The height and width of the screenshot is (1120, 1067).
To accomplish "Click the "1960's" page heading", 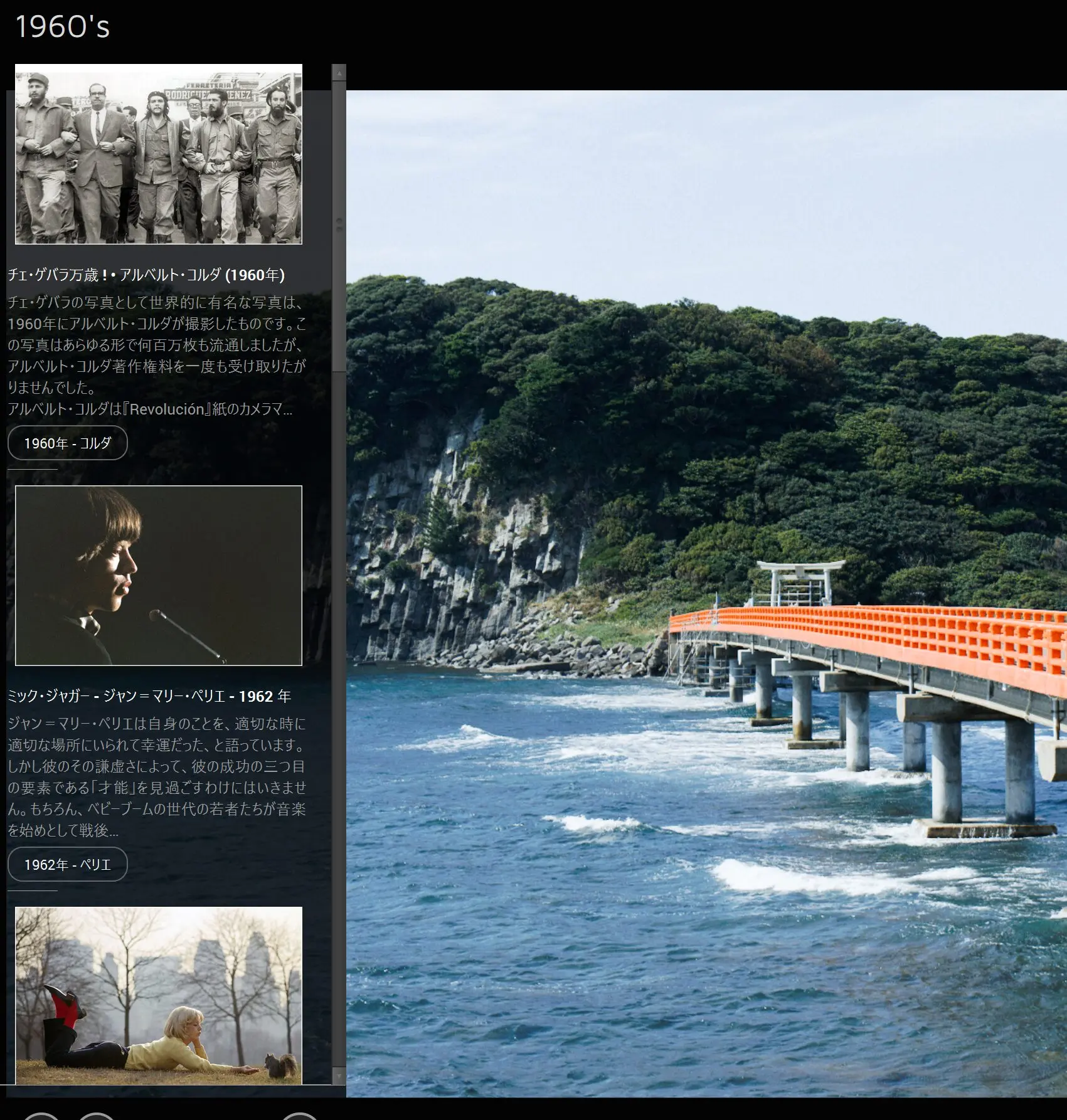I will click(62, 27).
